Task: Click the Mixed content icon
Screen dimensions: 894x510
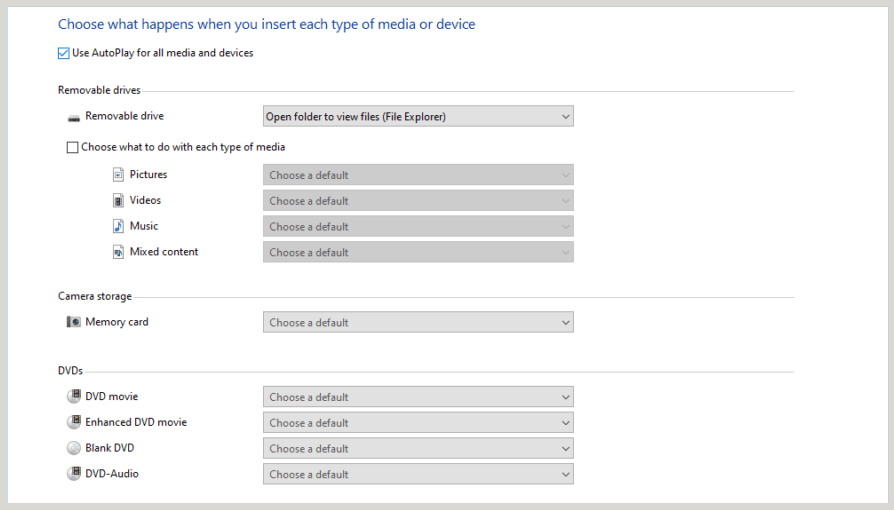Action: click(x=118, y=253)
